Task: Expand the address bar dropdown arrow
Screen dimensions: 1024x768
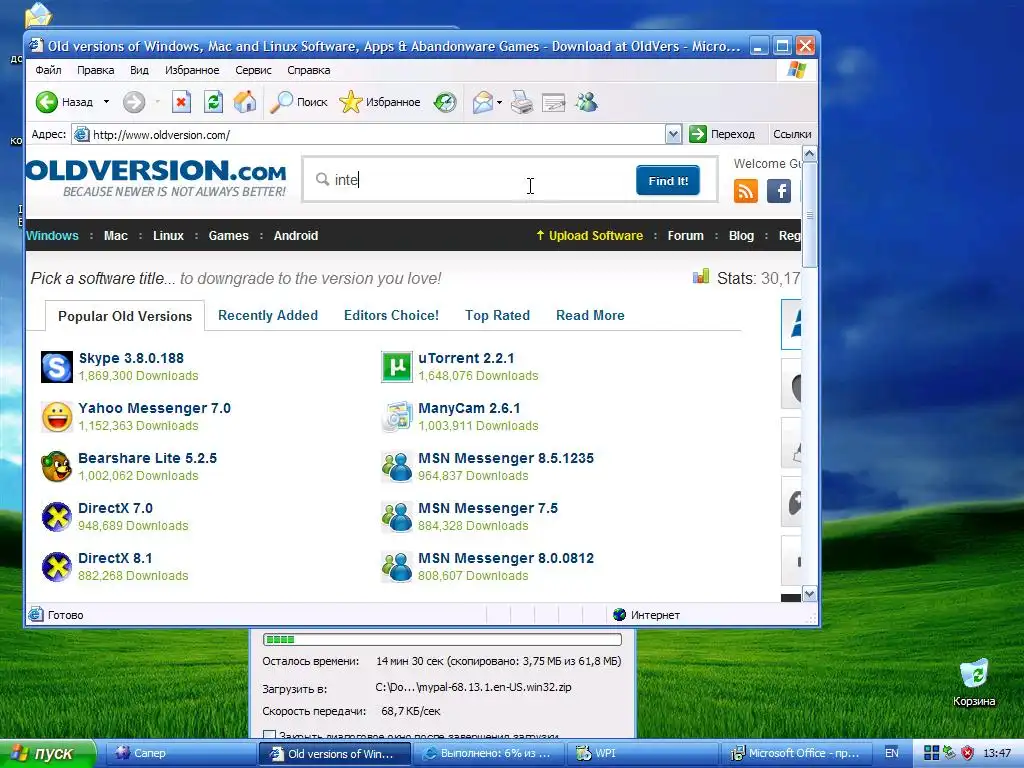Action: (x=673, y=135)
